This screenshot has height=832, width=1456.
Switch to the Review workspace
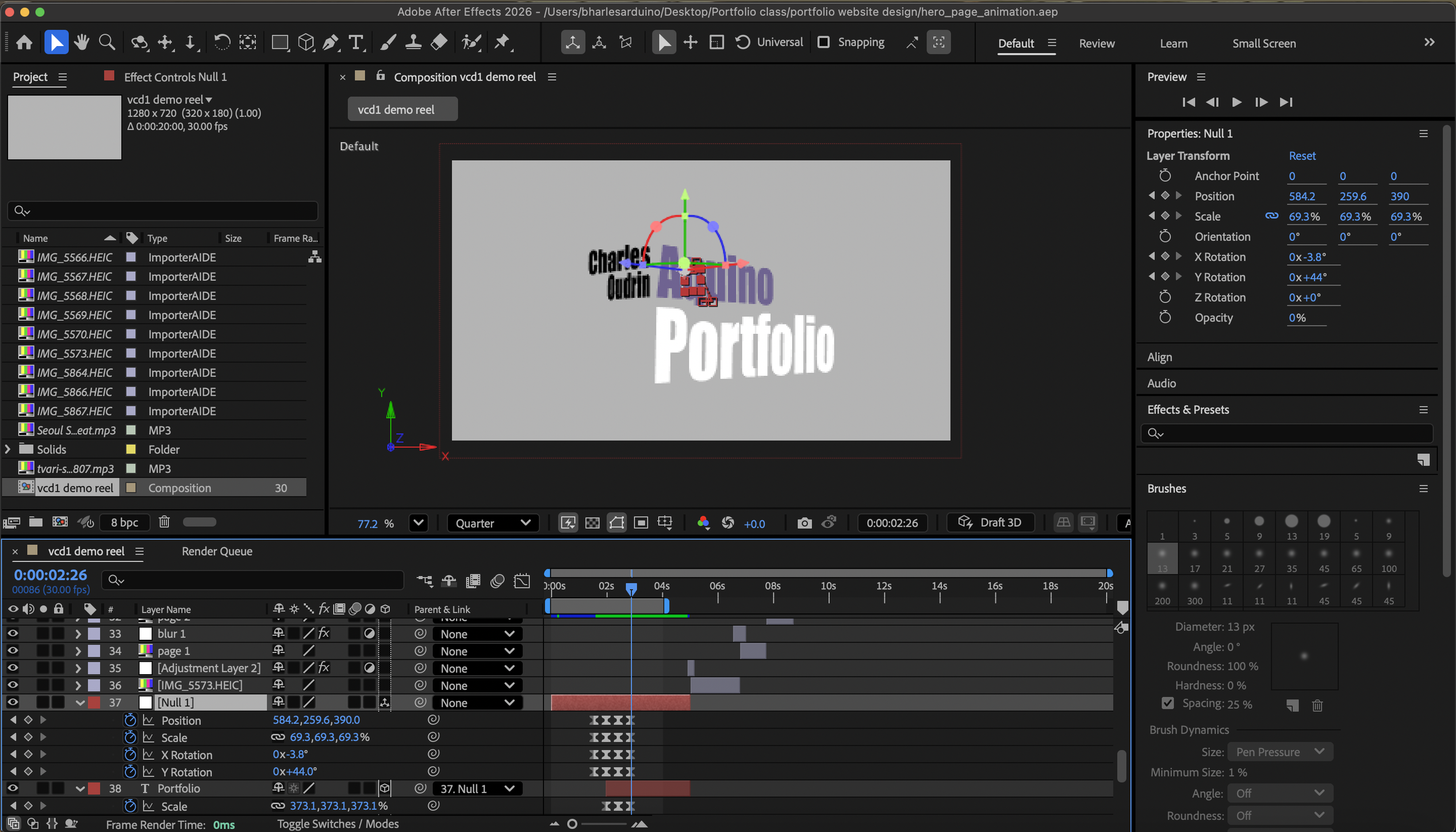coord(1096,44)
